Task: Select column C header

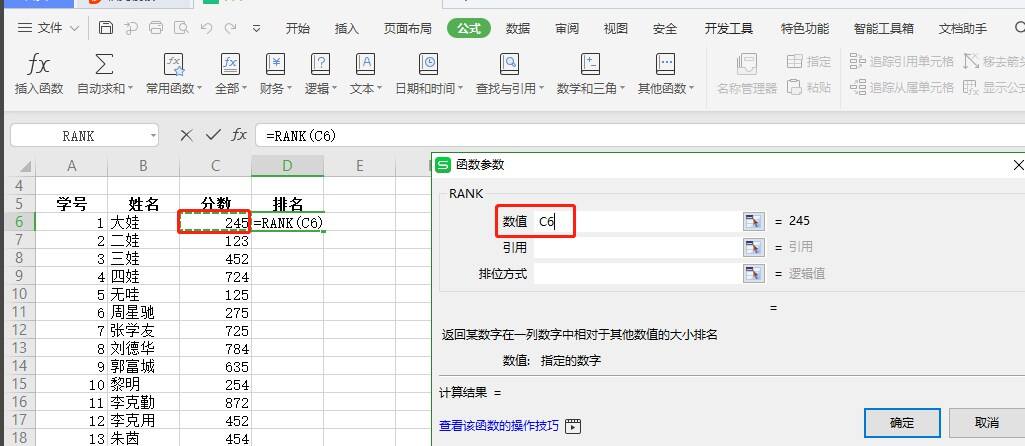Action: tap(216, 167)
